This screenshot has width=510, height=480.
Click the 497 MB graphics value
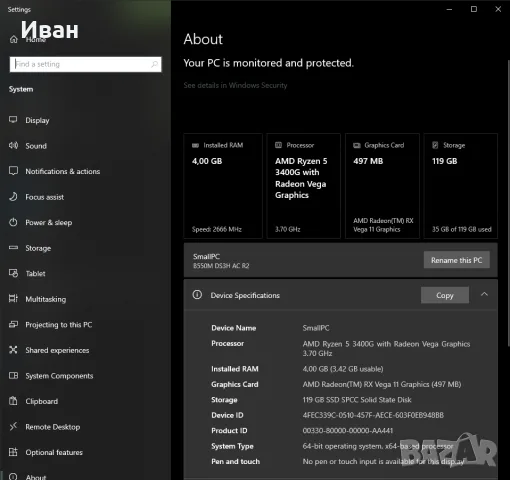[x=368, y=161]
